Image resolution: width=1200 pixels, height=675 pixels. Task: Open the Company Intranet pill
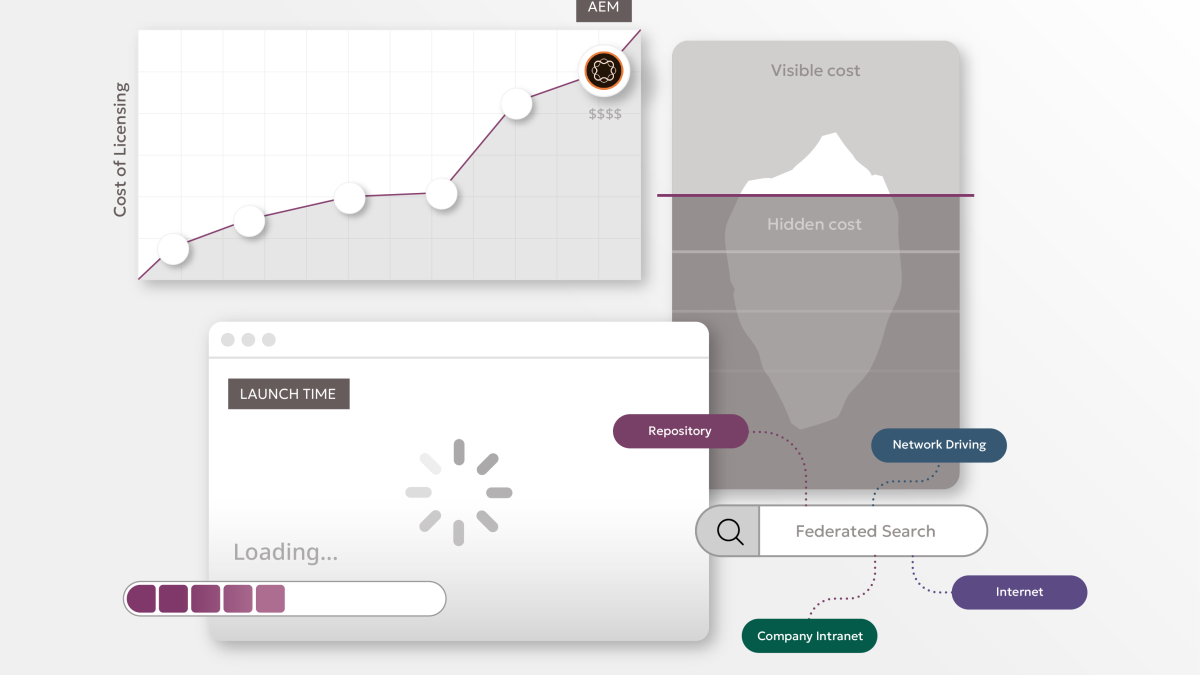(x=809, y=636)
